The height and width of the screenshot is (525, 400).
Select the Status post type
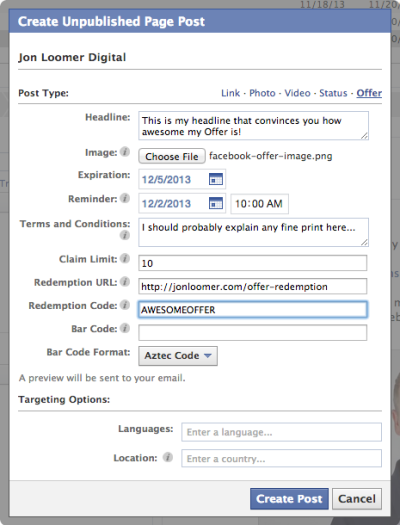point(333,93)
